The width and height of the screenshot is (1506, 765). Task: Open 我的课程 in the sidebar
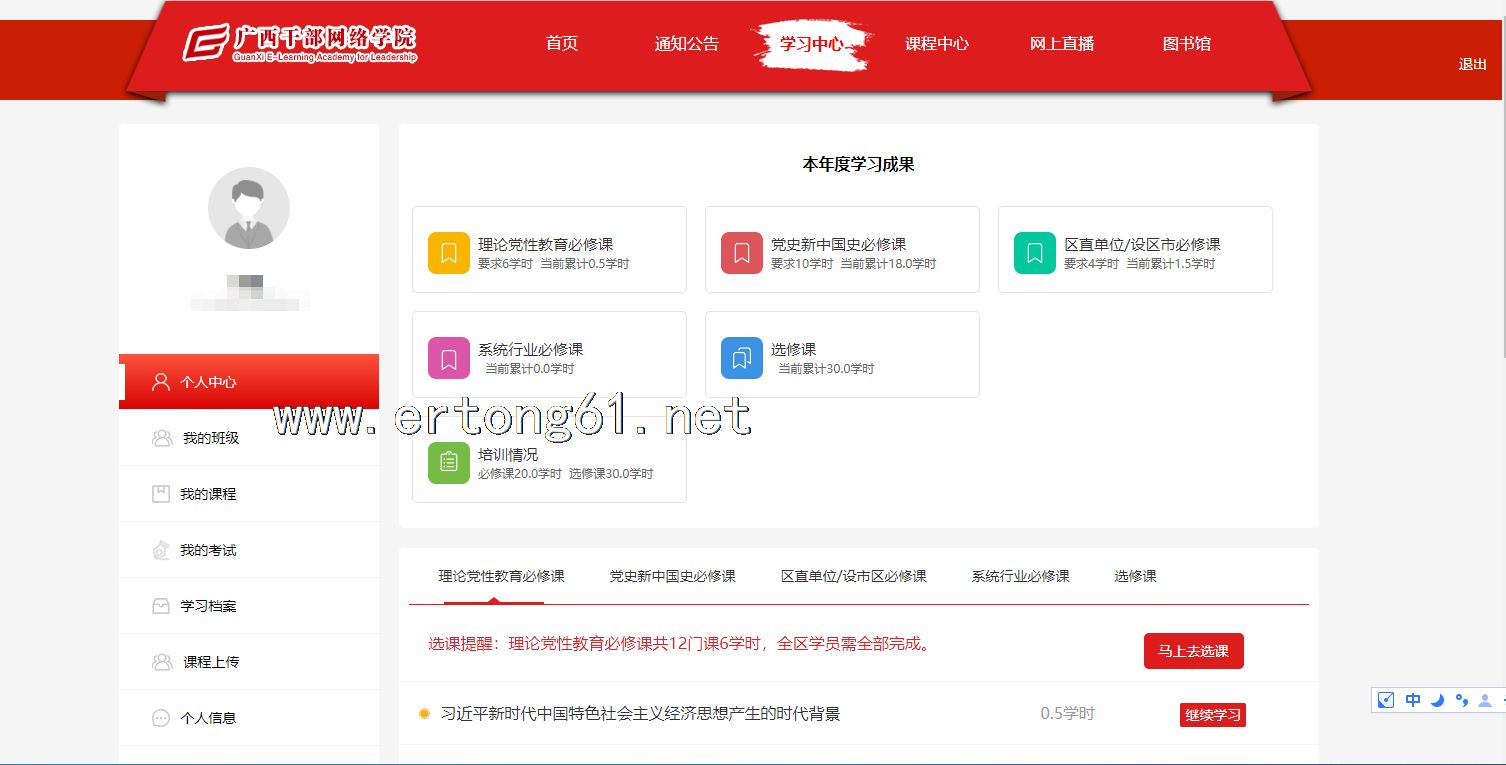click(208, 494)
